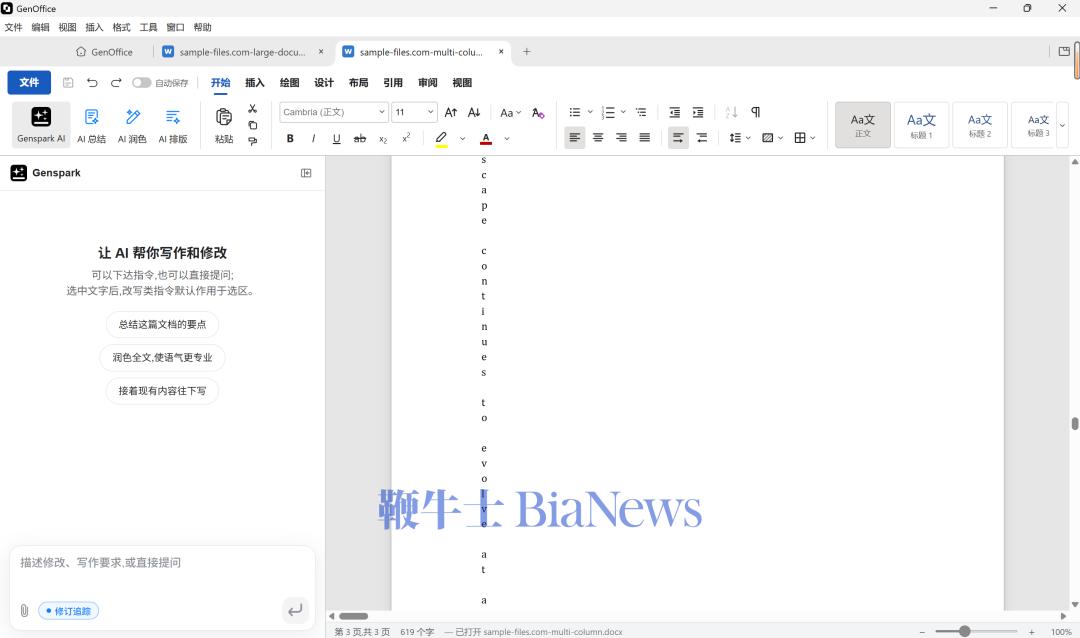
Task: Align paragraph right
Action: tap(621, 138)
